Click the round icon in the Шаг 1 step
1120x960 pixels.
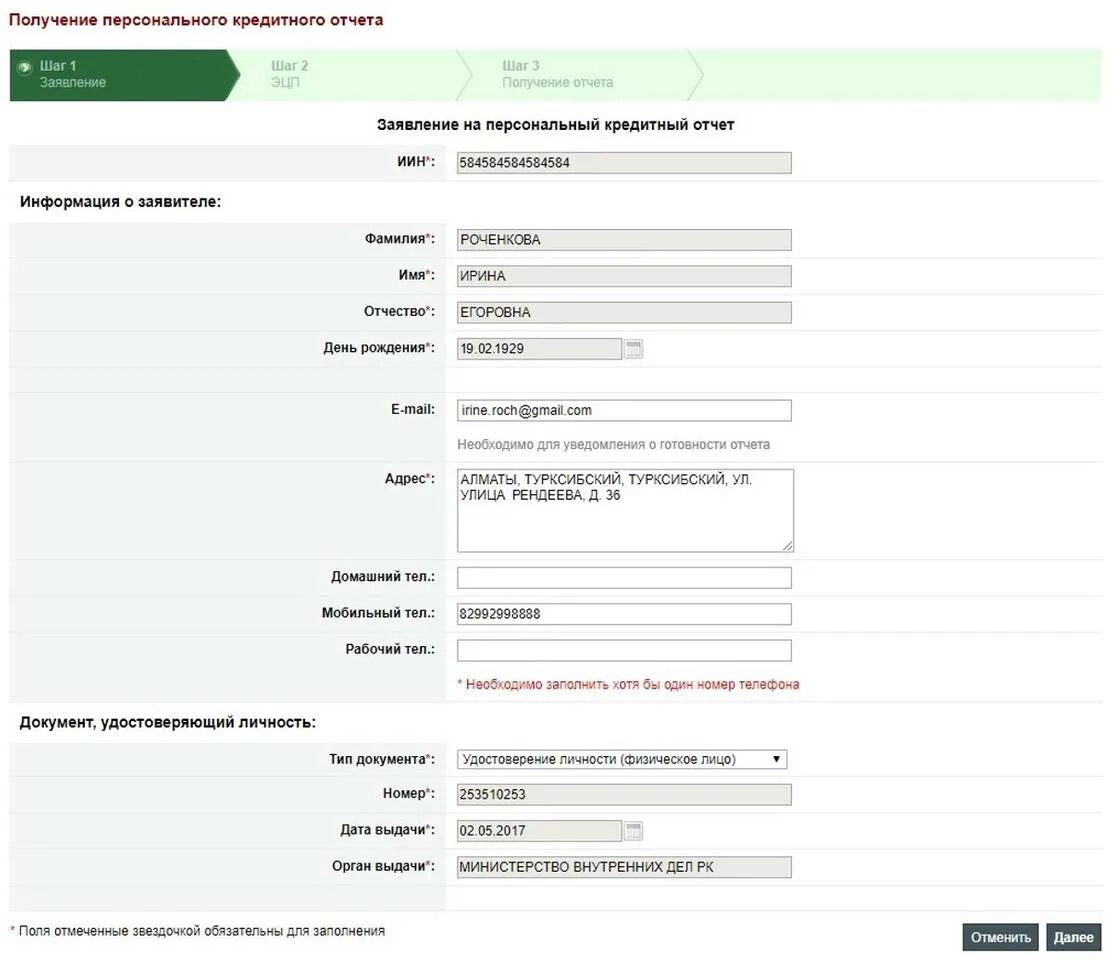click(25, 68)
